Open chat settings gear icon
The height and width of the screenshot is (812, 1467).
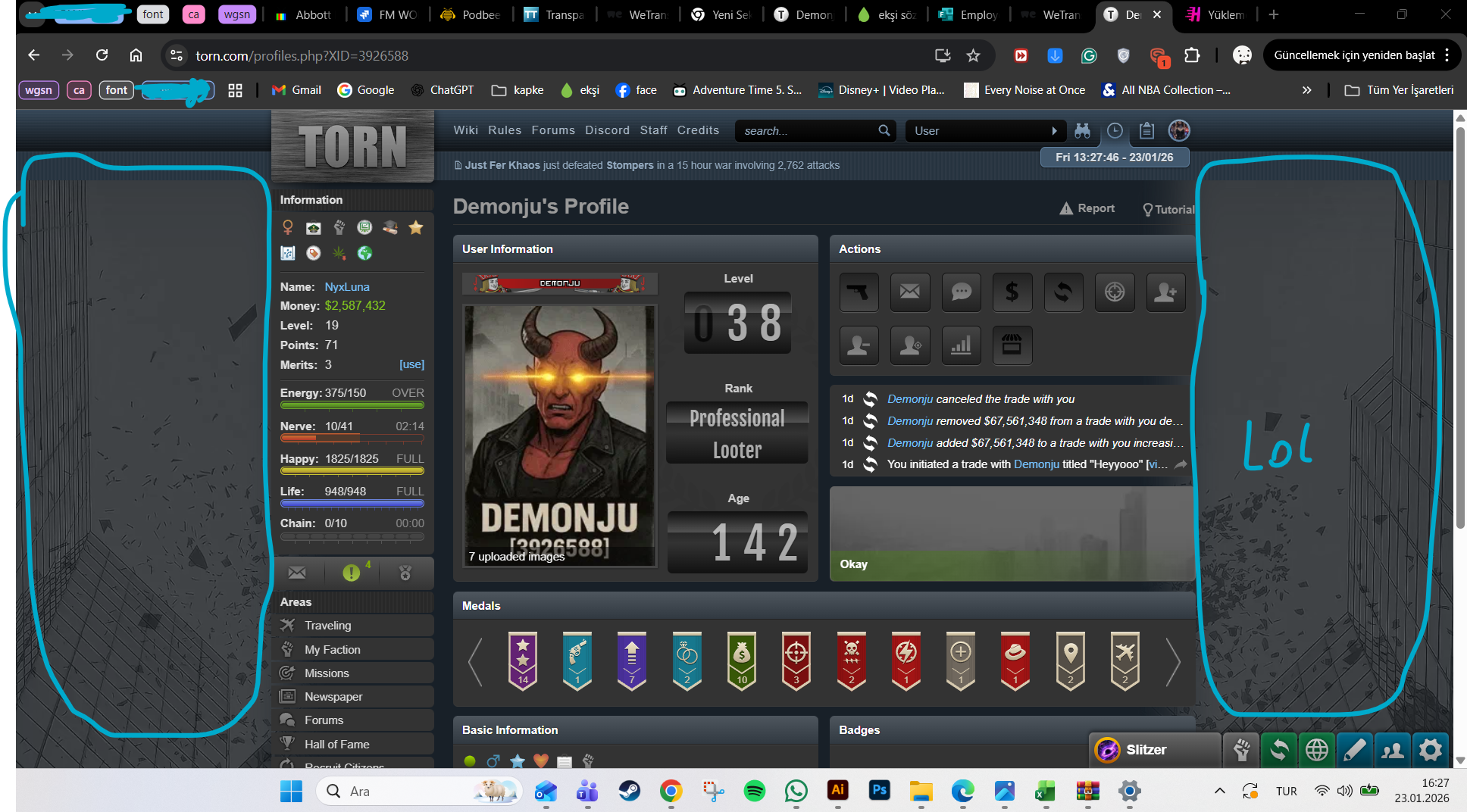(x=1431, y=750)
